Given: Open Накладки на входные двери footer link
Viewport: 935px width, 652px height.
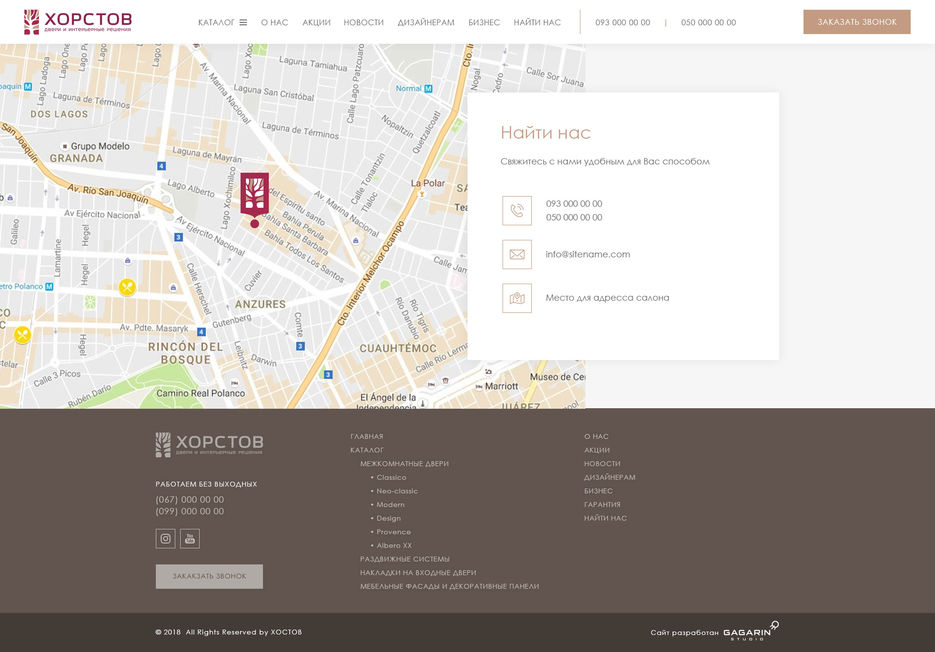Looking at the screenshot, I should [x=418, y=573].
